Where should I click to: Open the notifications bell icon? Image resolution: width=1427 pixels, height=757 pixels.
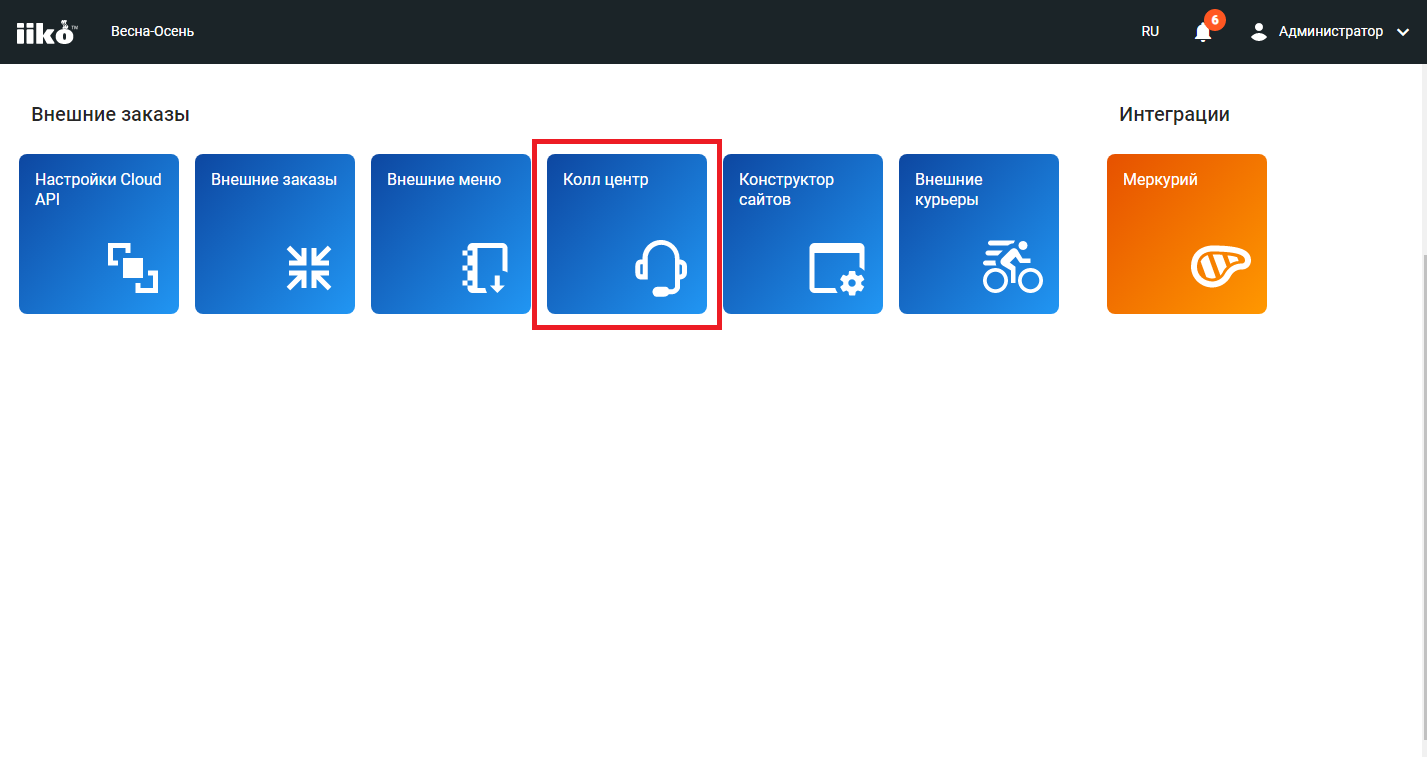click(1203, 32)
